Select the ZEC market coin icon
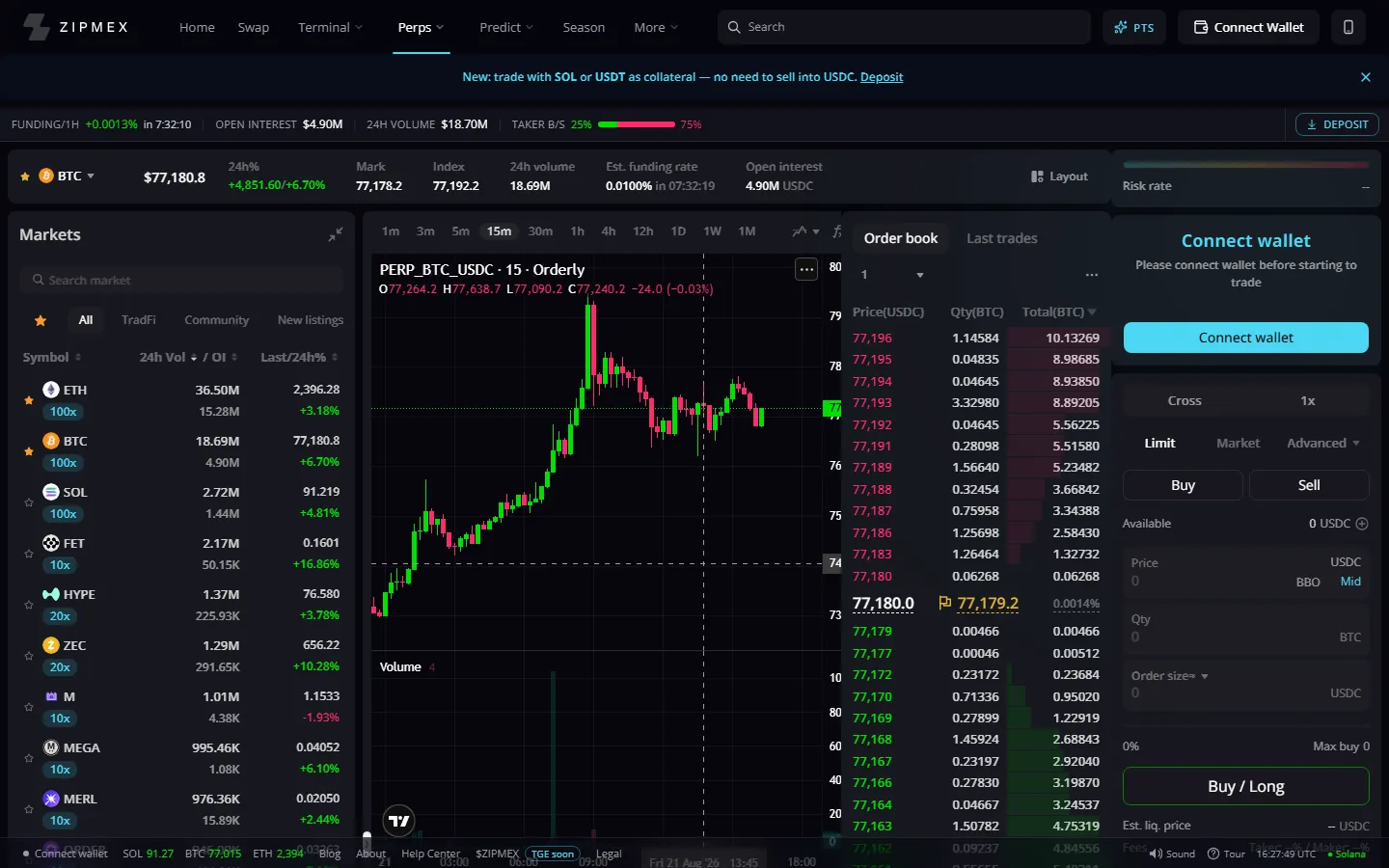Image resolution: width=1389 pixels, height=868 pixels. click(51, 645)
